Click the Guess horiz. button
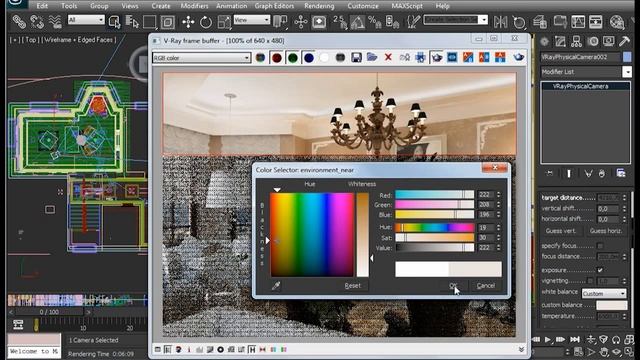640x360 pixels. pos(606,231)
